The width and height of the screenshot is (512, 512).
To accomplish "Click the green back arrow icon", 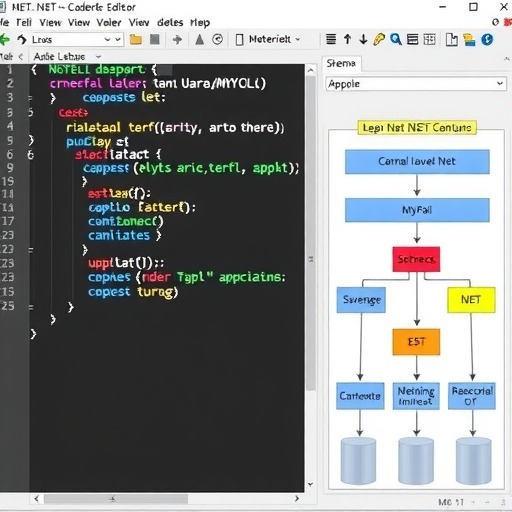I will pyautogui.click(x=5, y=40).
